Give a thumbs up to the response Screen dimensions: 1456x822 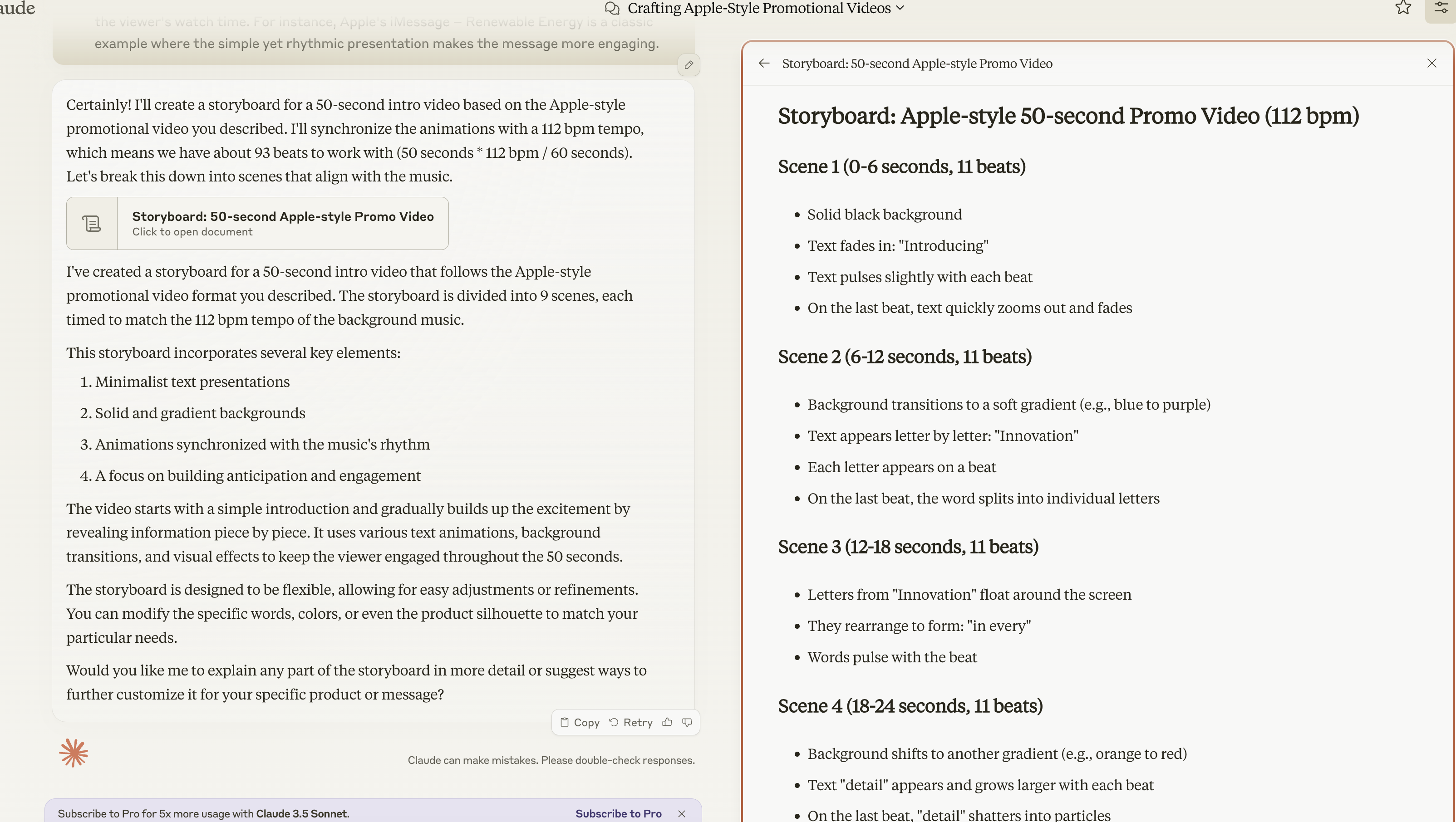(x=667, y=722)
